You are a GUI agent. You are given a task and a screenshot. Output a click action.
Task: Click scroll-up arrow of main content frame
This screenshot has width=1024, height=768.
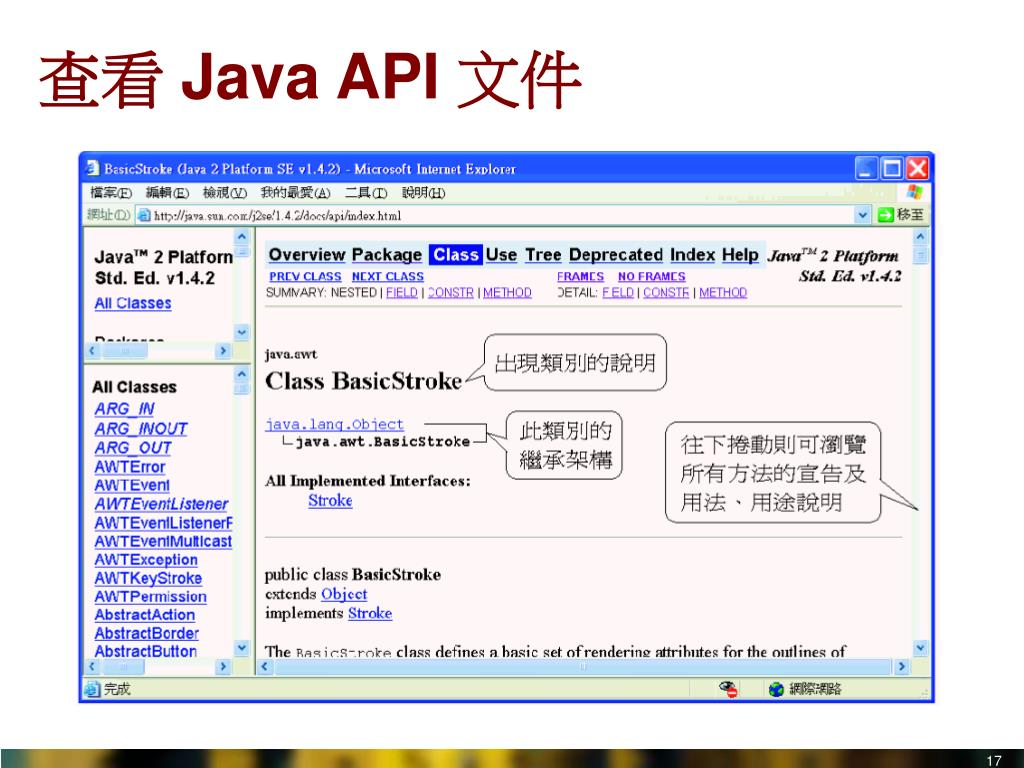[x=920, y=236]
